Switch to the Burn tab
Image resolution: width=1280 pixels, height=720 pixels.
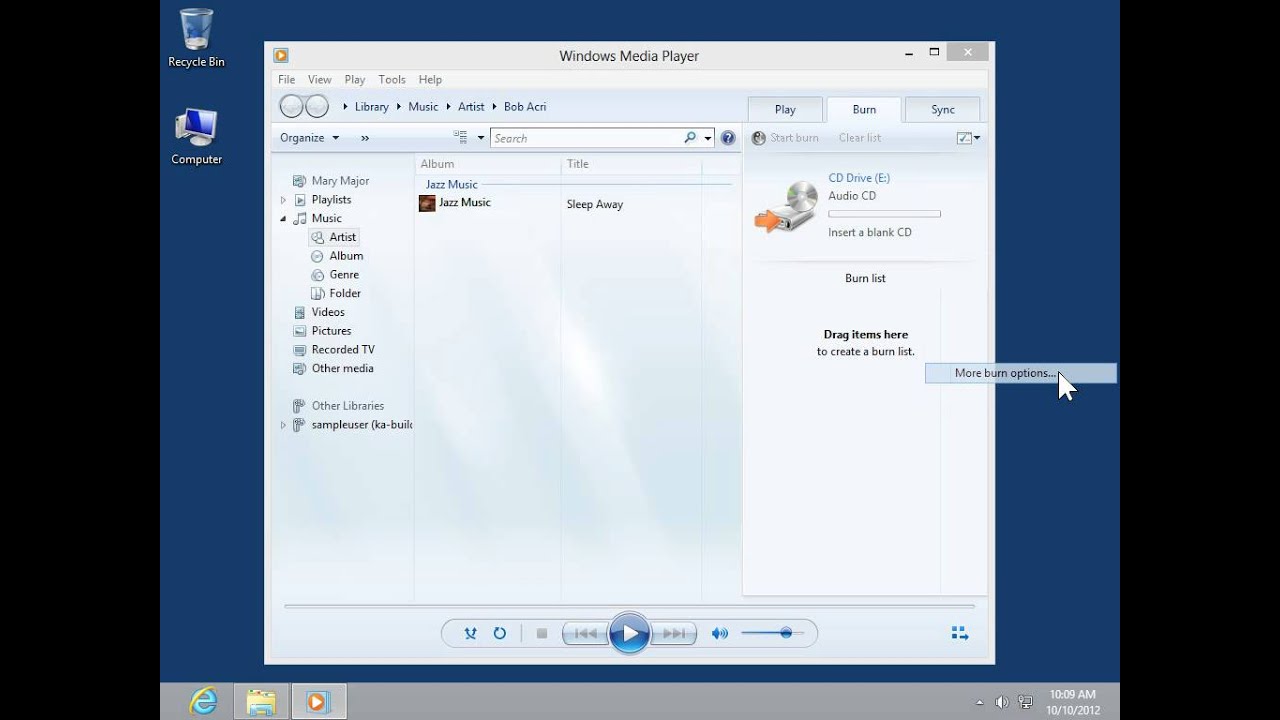pos(864,110)
